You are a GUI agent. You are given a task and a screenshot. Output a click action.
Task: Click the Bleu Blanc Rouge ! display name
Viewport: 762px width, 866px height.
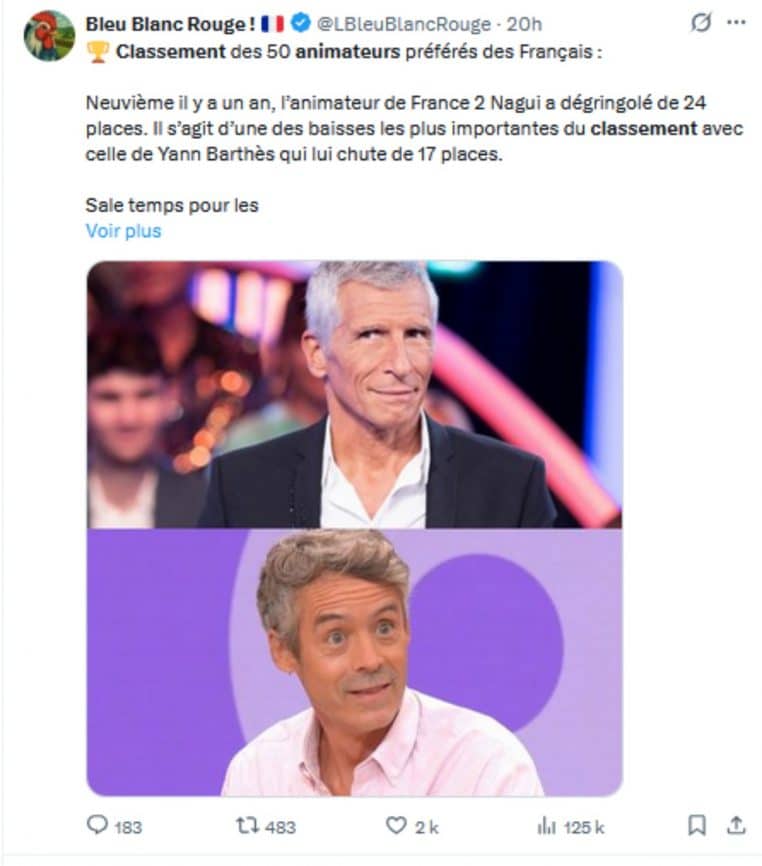tap(171, 24)
